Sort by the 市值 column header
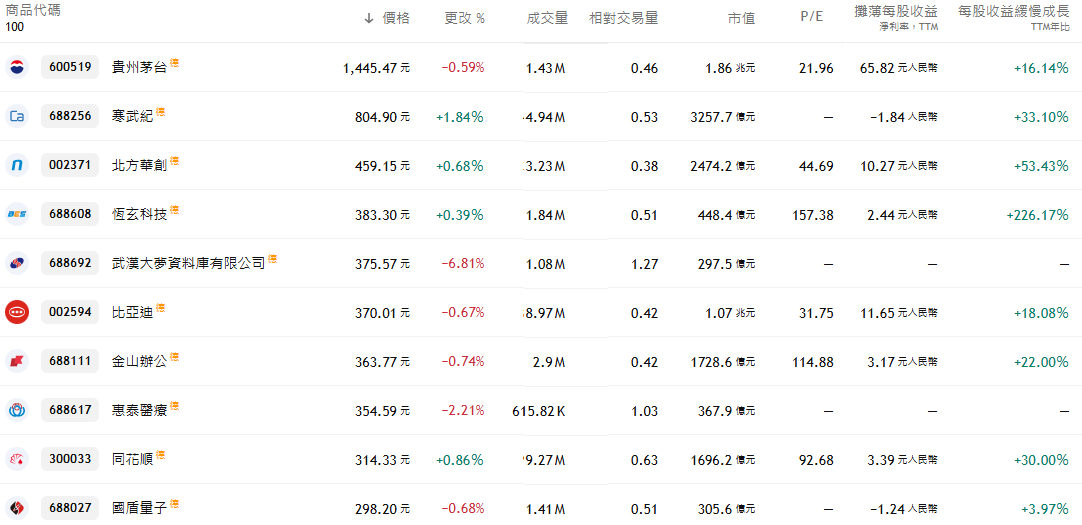This screenshot has height=525, width=1082. click(742, 19)
